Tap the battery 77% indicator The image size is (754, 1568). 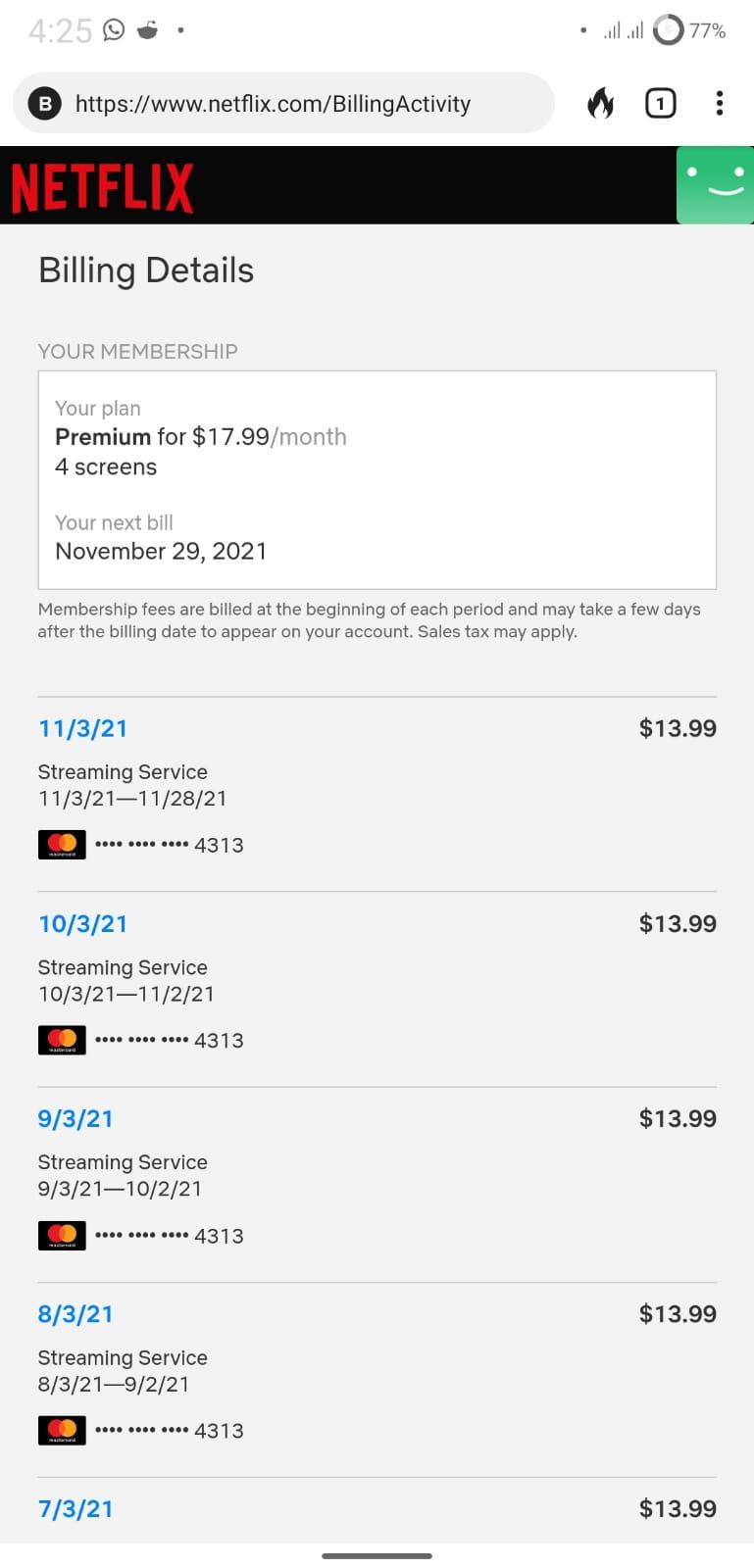coord(689,30)
